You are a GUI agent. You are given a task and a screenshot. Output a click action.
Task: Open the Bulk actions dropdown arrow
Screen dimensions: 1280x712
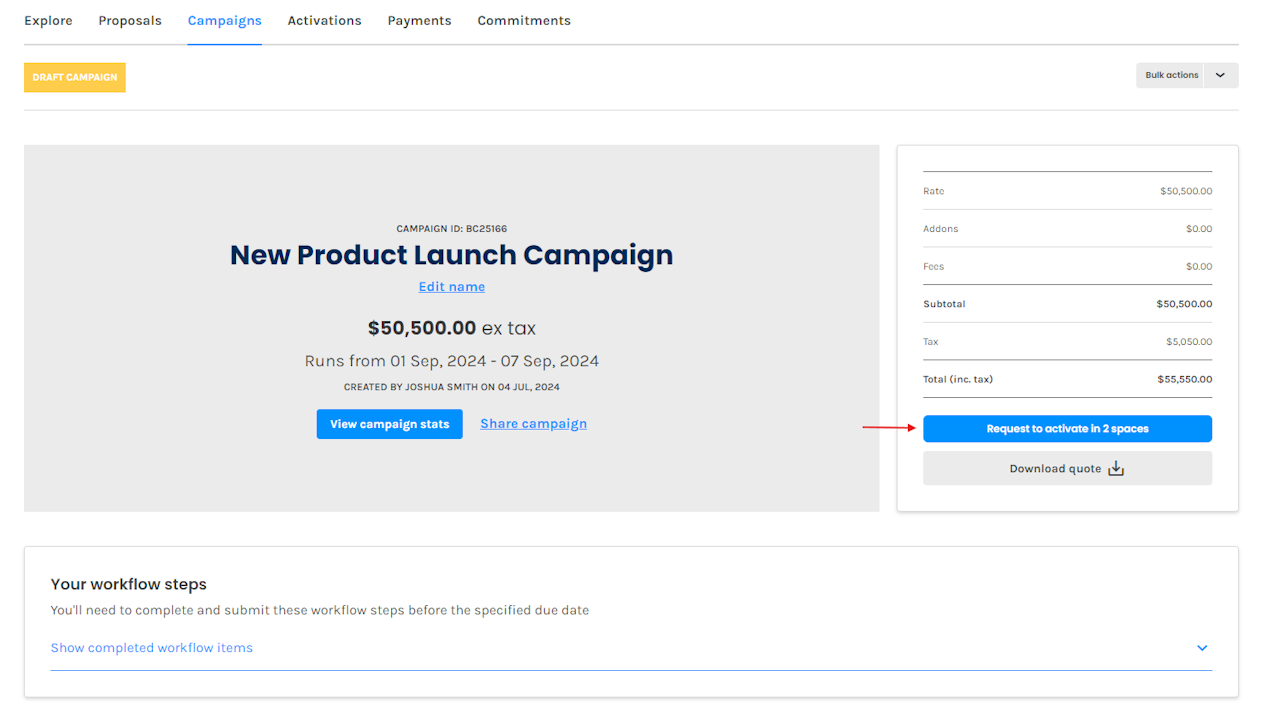[x=1220, y=76]
